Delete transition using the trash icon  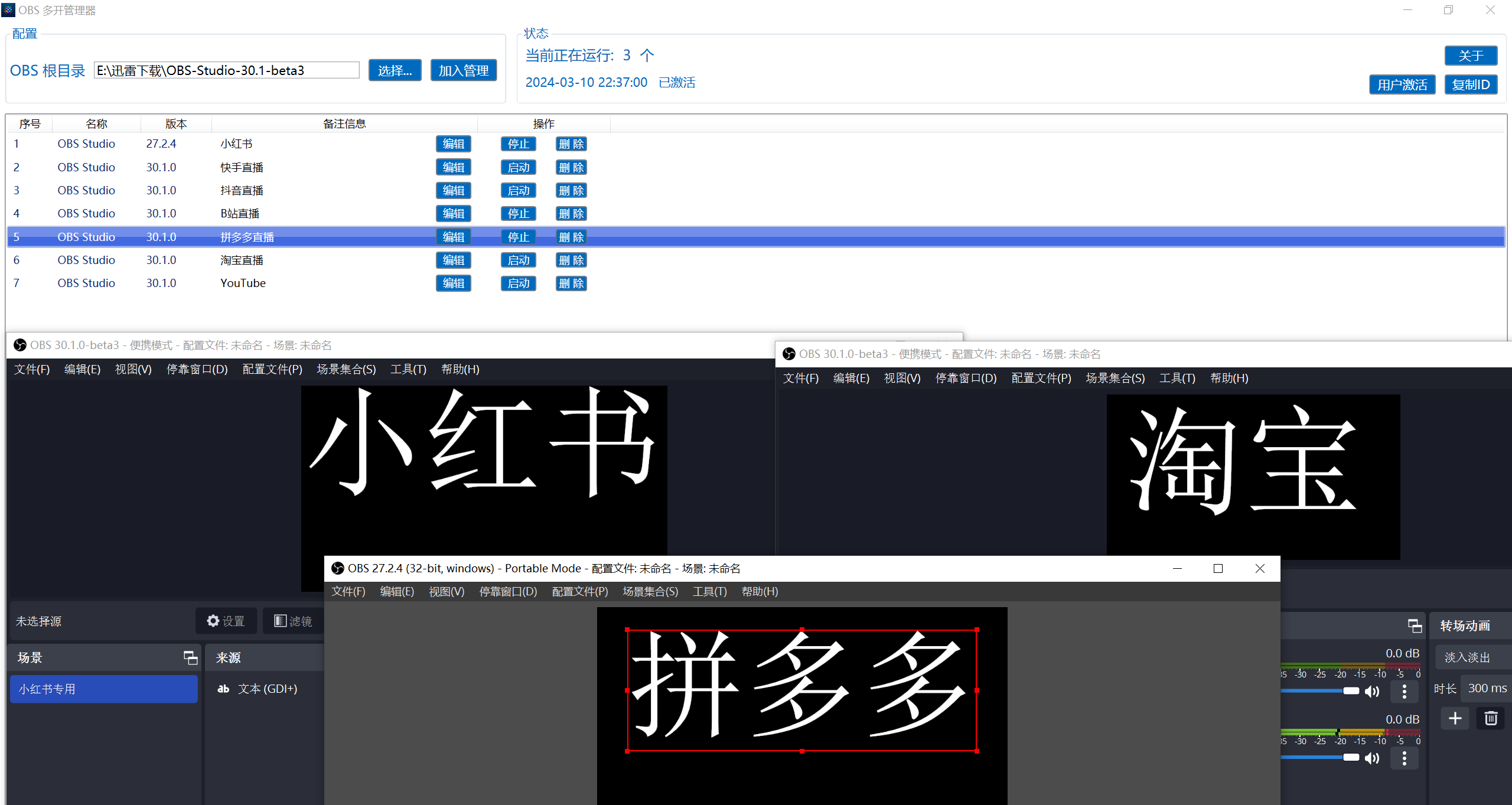coord(1491,718)
